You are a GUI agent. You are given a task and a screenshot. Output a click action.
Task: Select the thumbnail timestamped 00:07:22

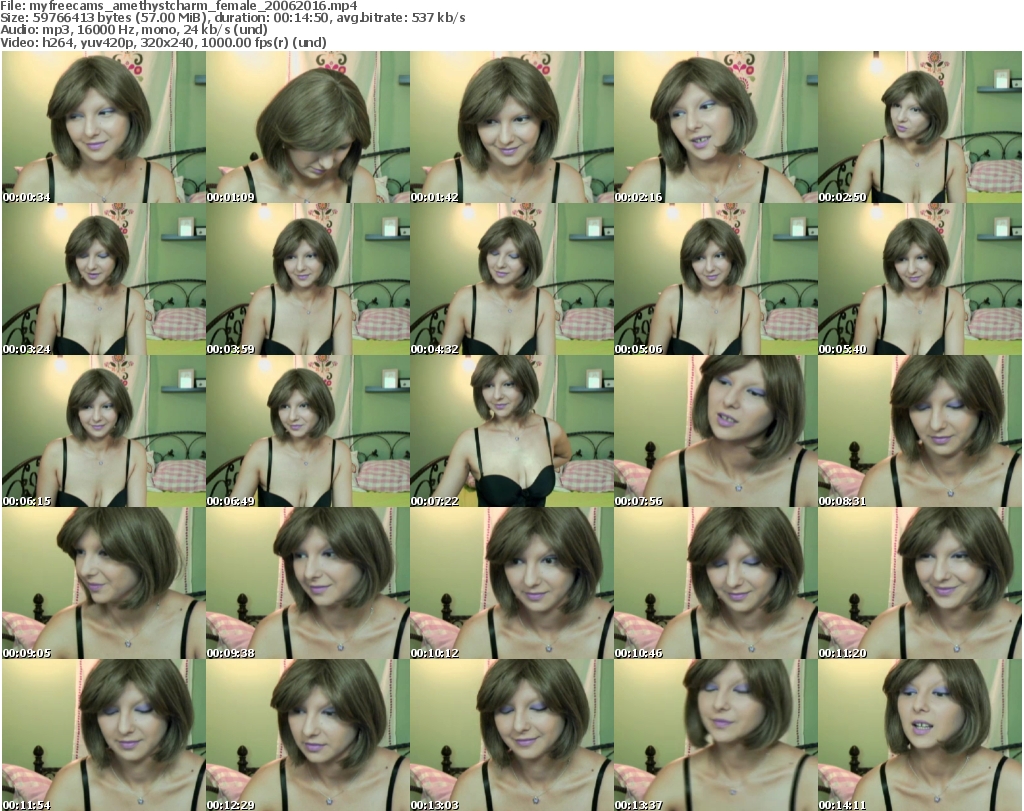click(512, 431)
